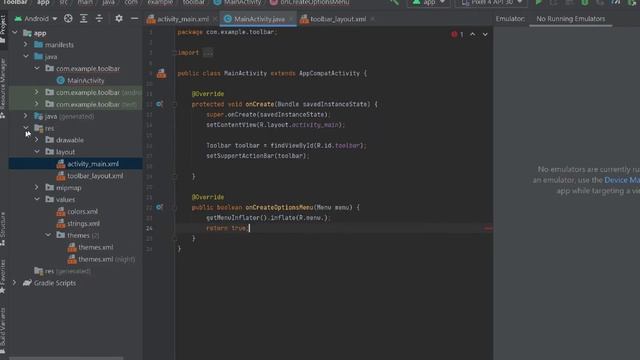Screen dimensions: 640x360
Task: Collapse all nodes in Project panel
Action: [99, 19]
